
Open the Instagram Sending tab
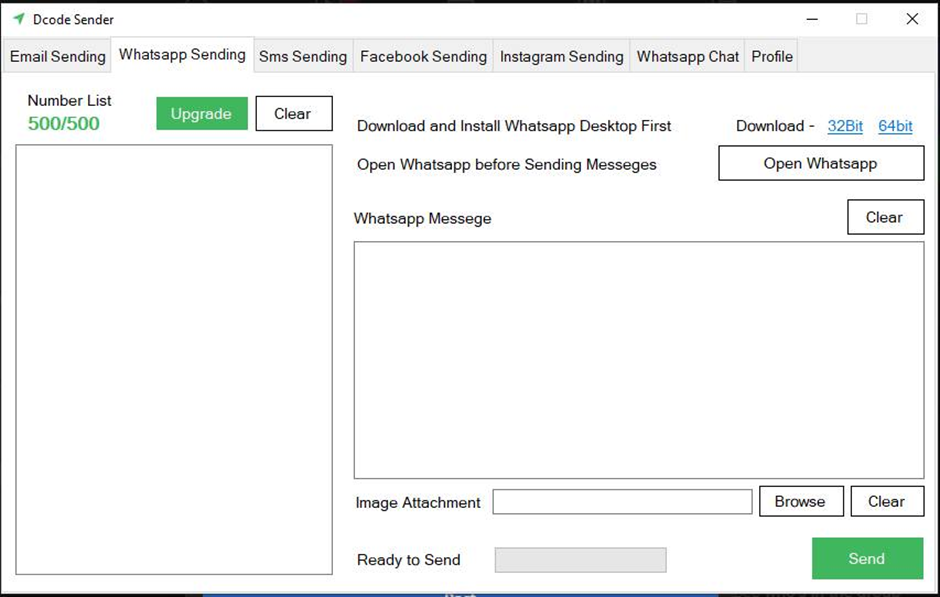pos(562,56)
